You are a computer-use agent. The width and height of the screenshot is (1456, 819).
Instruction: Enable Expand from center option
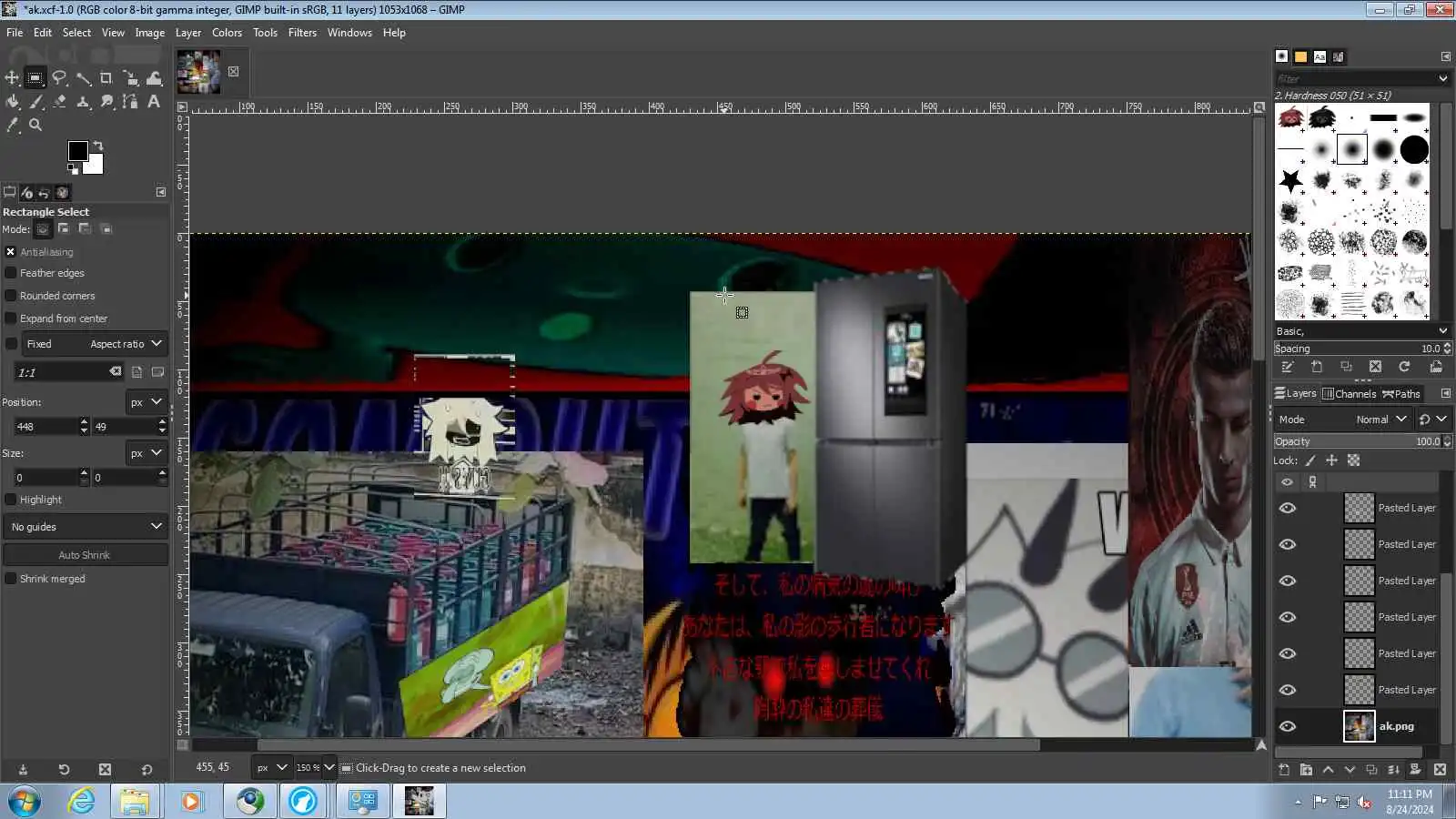pyautogui.click(x=11, y=318)
